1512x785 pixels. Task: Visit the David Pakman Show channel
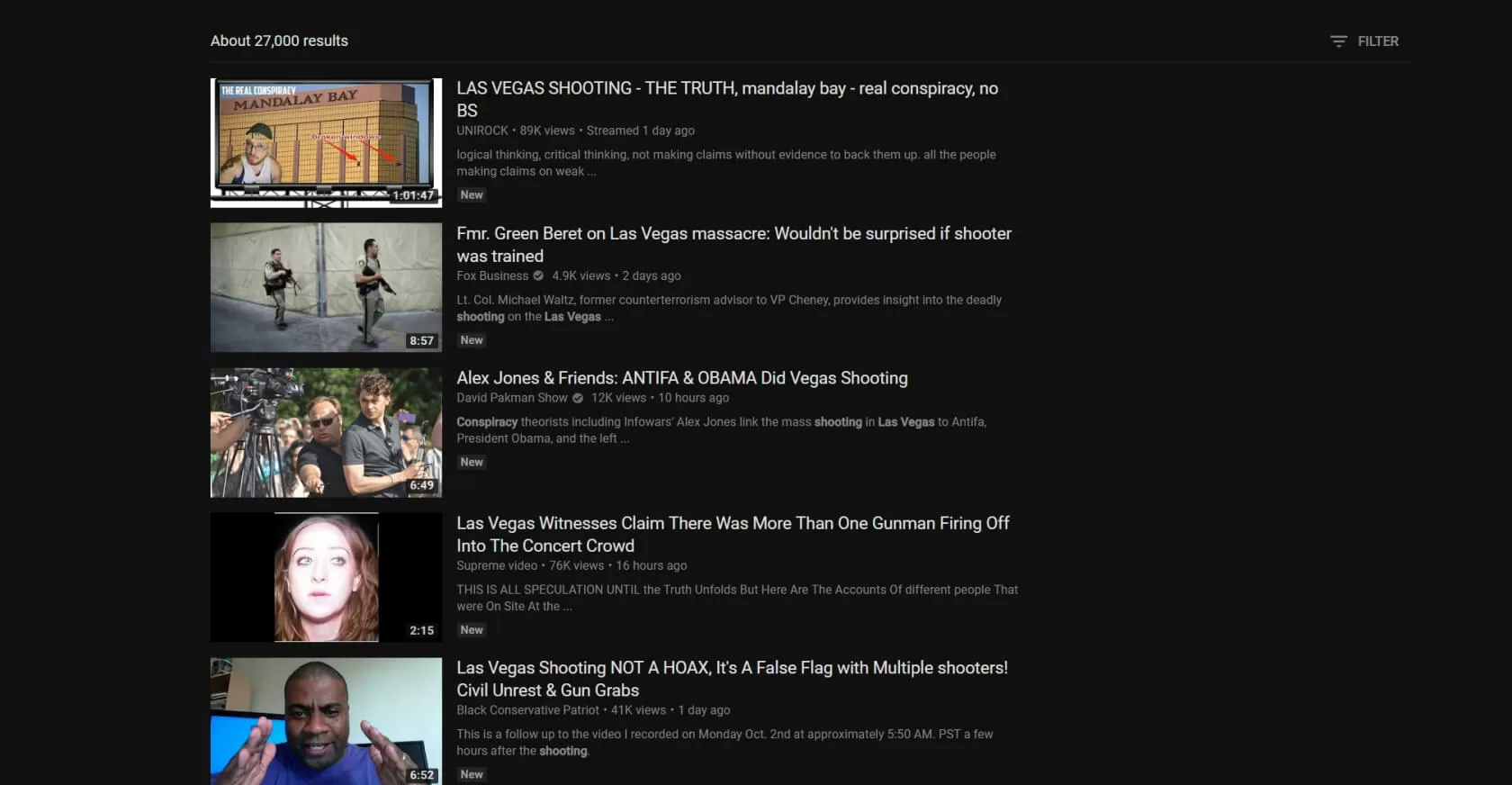tap(512, 398)
